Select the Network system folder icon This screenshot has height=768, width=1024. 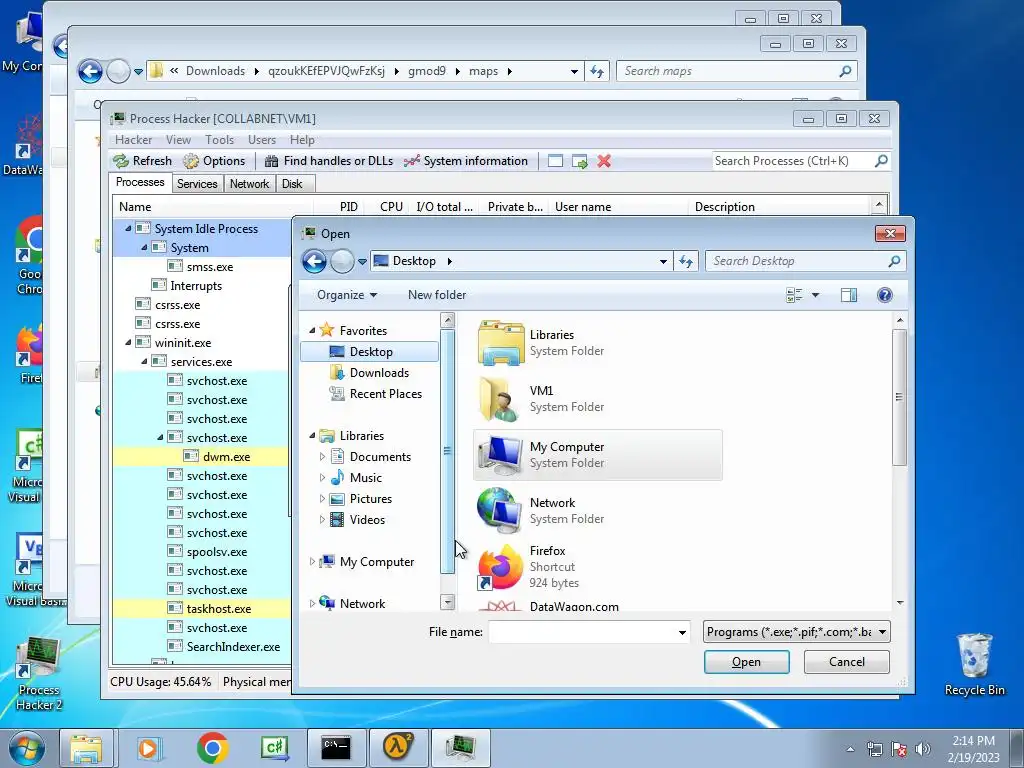[501, 510]
